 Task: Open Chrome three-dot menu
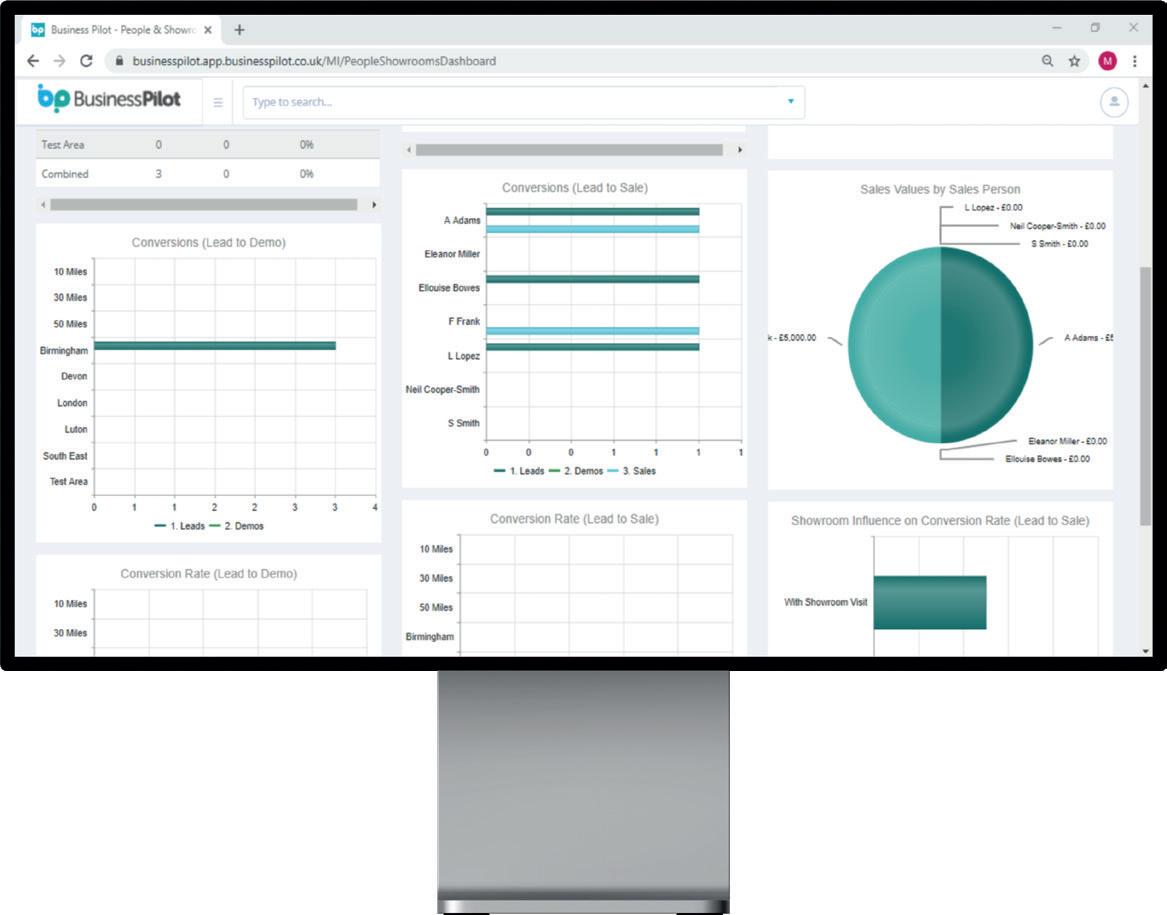click(1134, 61)
